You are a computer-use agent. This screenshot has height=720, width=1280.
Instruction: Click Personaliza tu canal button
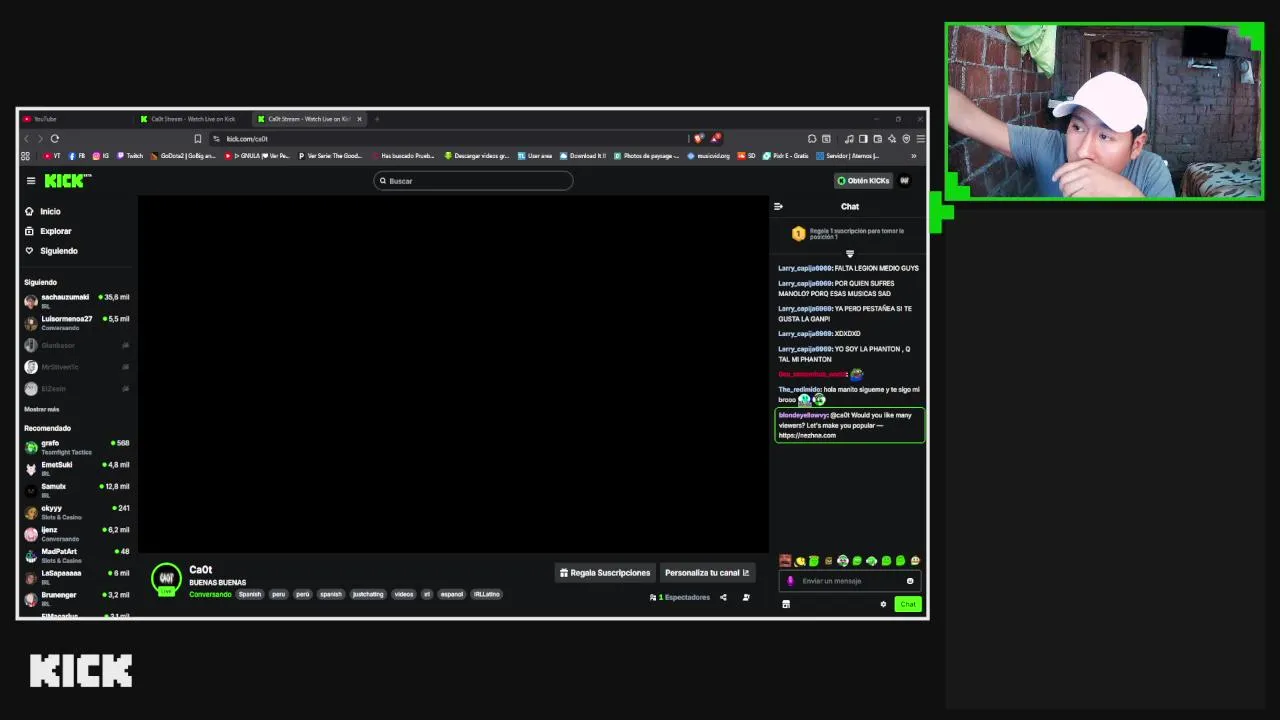click(x=707, y=573)
